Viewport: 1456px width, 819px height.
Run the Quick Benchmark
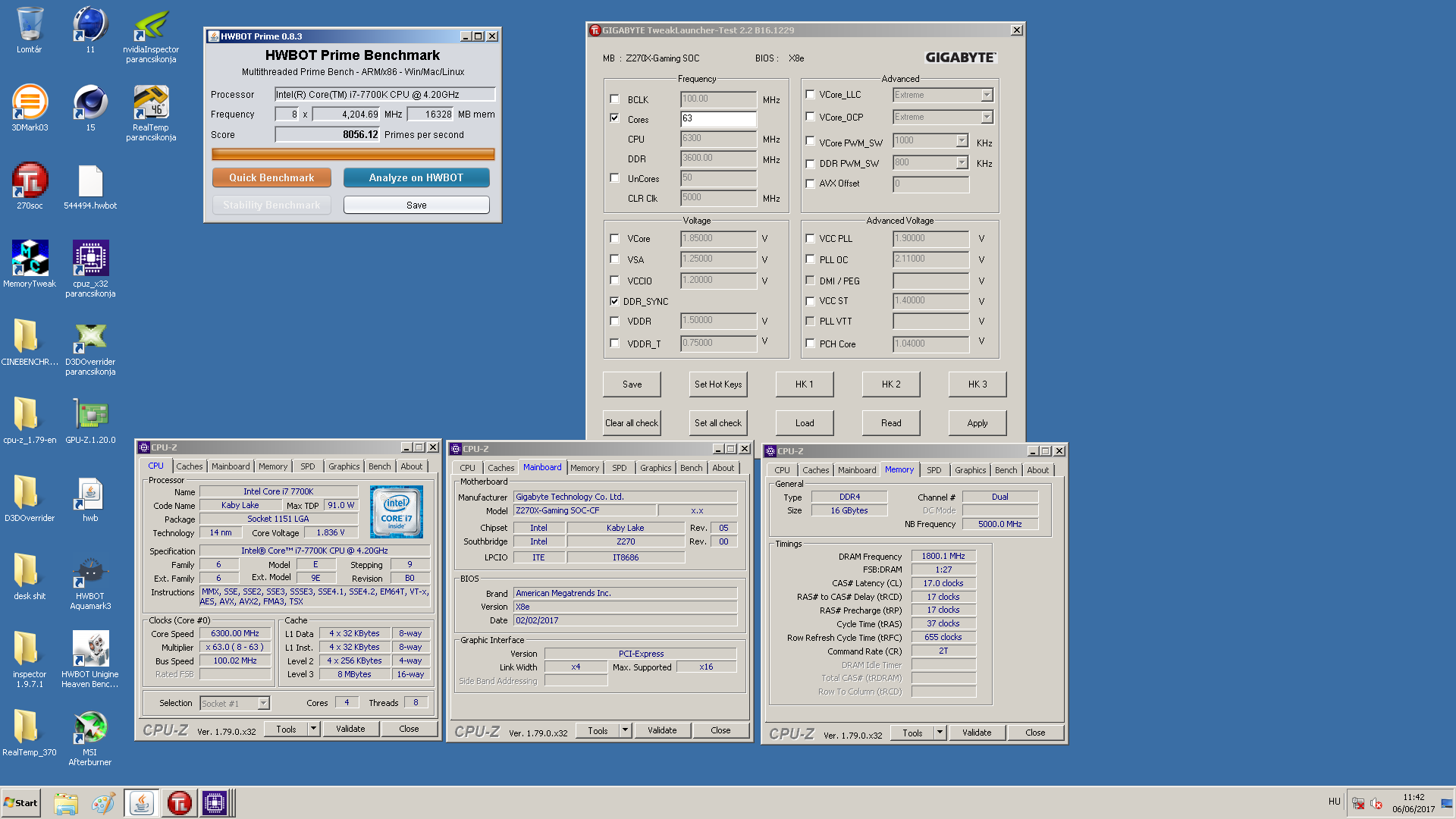(x=271, y=177)
